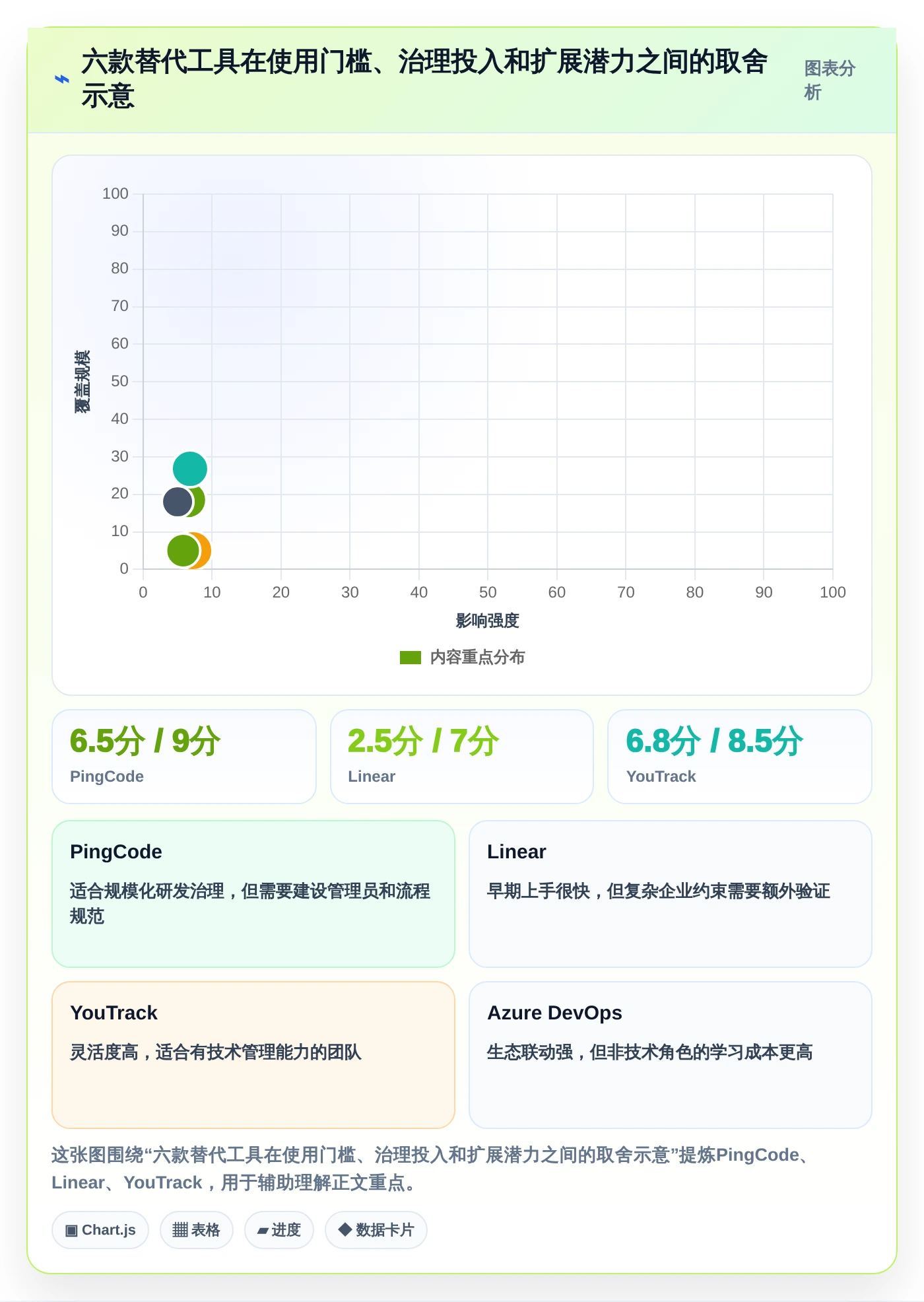Click the 表格 tag chip
Viewport: 924px width, 1302px height.
pyautogui.click(x=197, y=1230)
